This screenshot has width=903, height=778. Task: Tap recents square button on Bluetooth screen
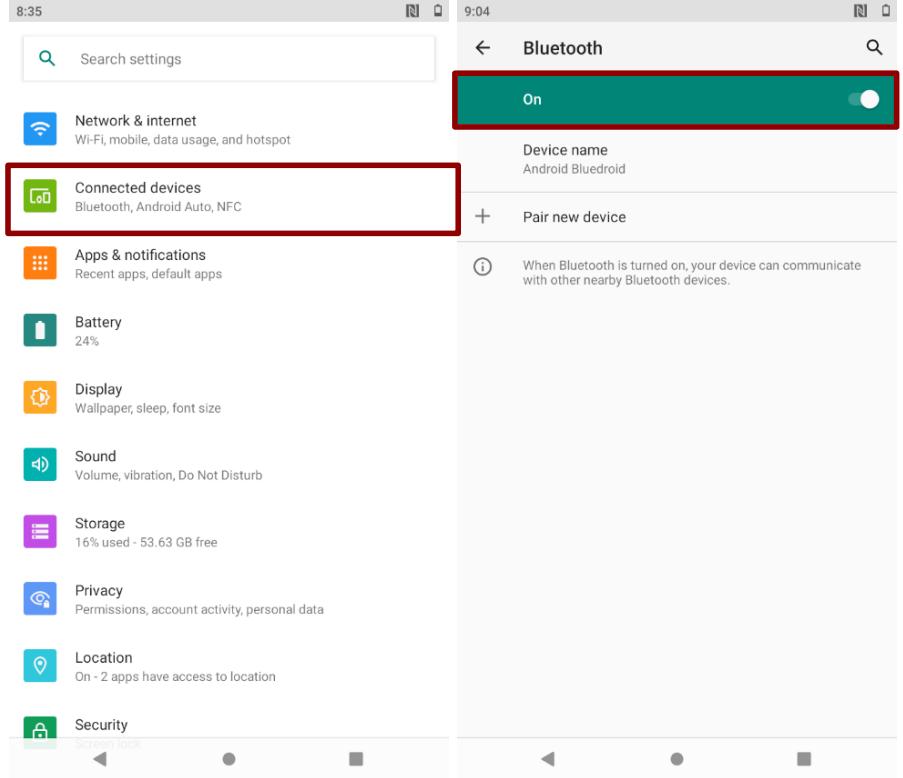tap(804, 759)
